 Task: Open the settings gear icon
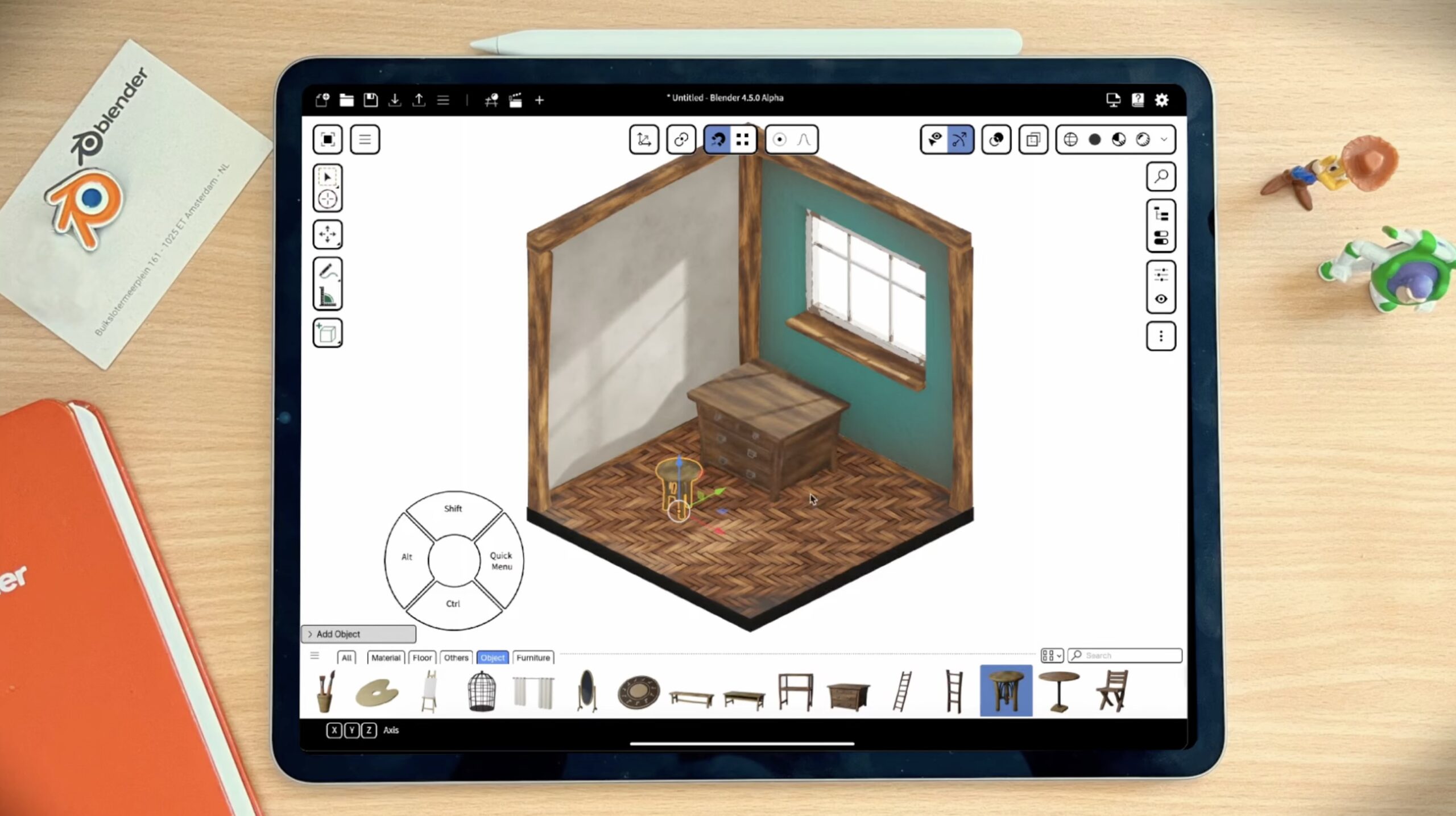coord(1161,100)
